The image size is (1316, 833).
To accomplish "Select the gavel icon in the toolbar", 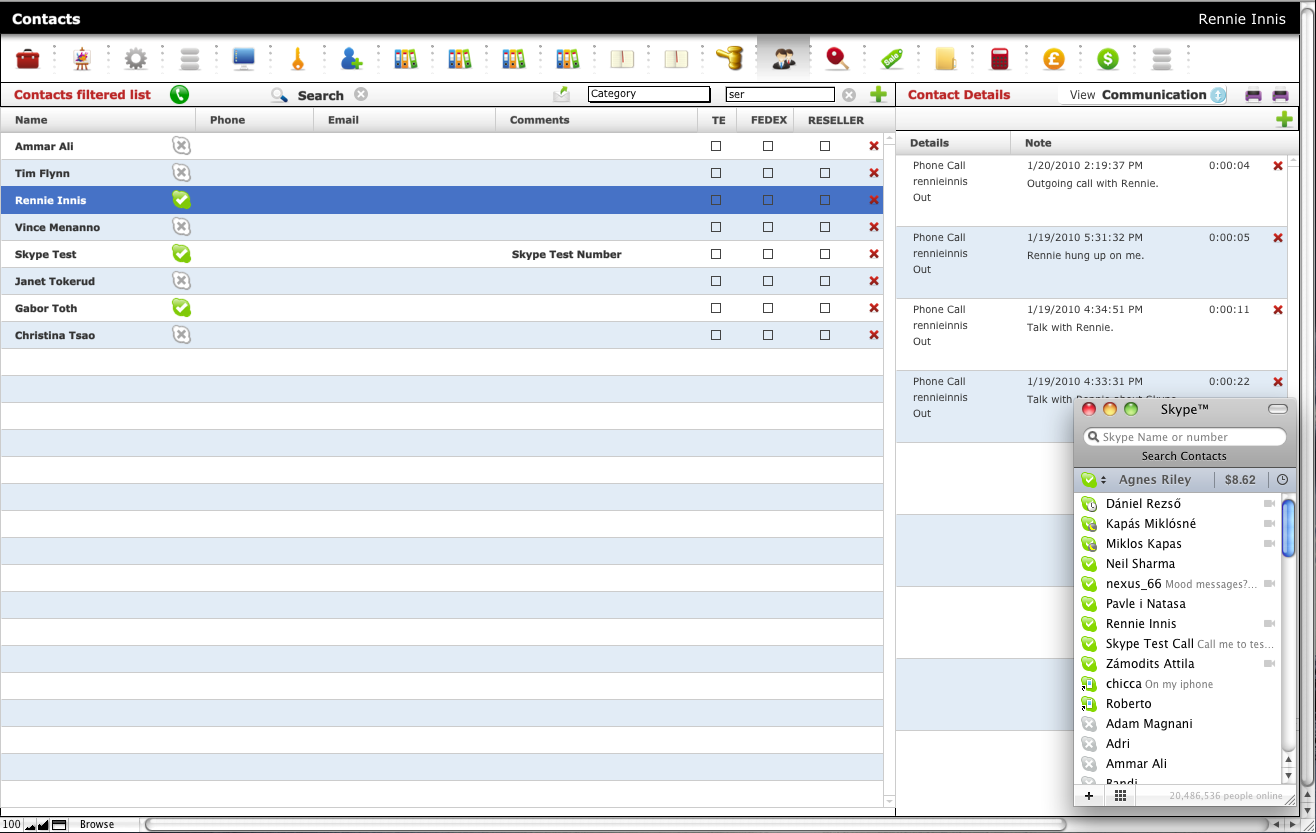I will tap(729, 58).
